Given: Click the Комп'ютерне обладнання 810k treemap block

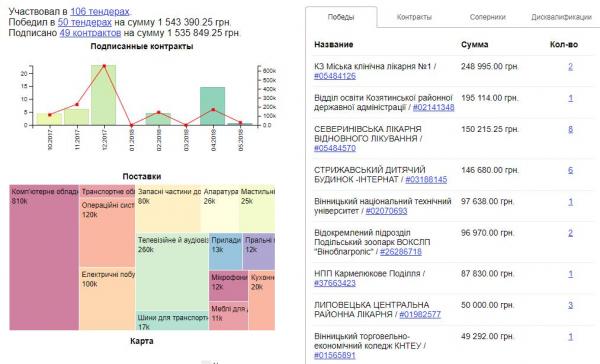Looking at the screenshot, I should point(44,258).
